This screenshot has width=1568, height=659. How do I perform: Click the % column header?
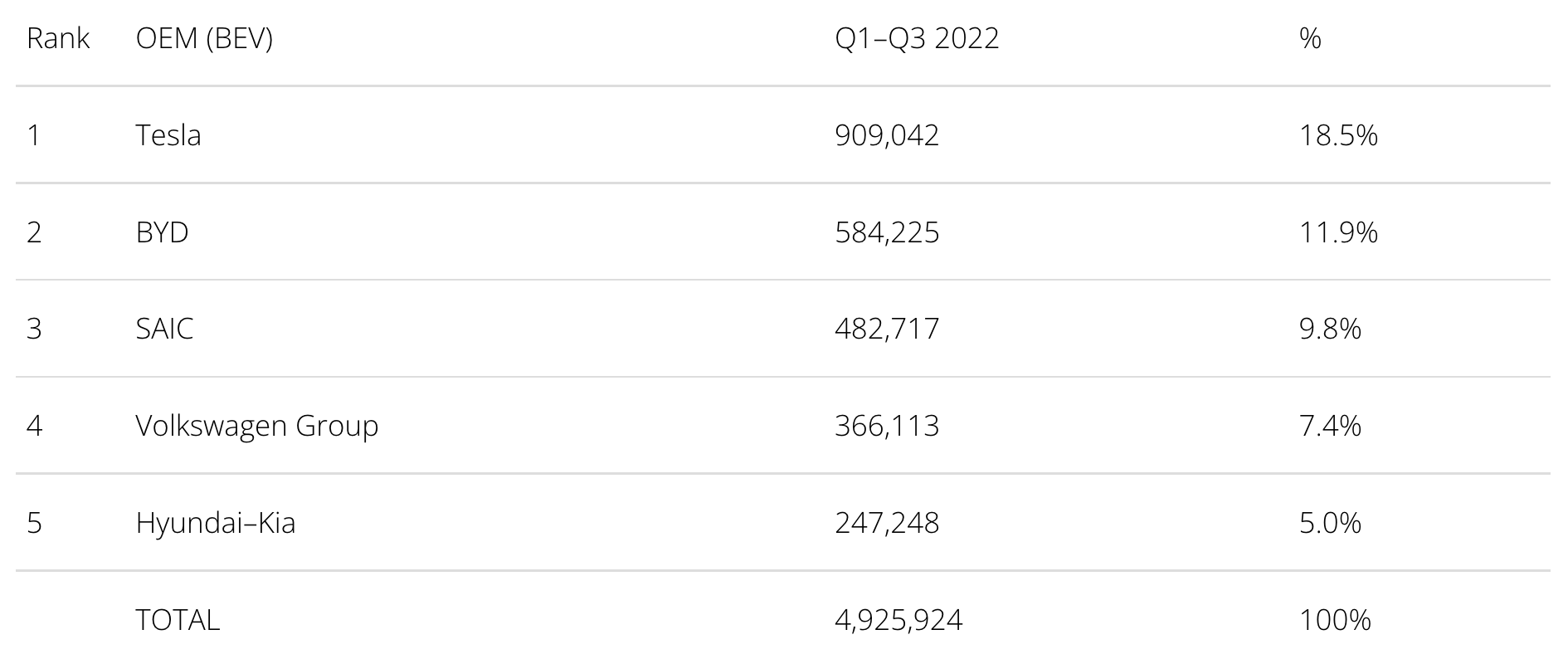tap(1310, 38)
